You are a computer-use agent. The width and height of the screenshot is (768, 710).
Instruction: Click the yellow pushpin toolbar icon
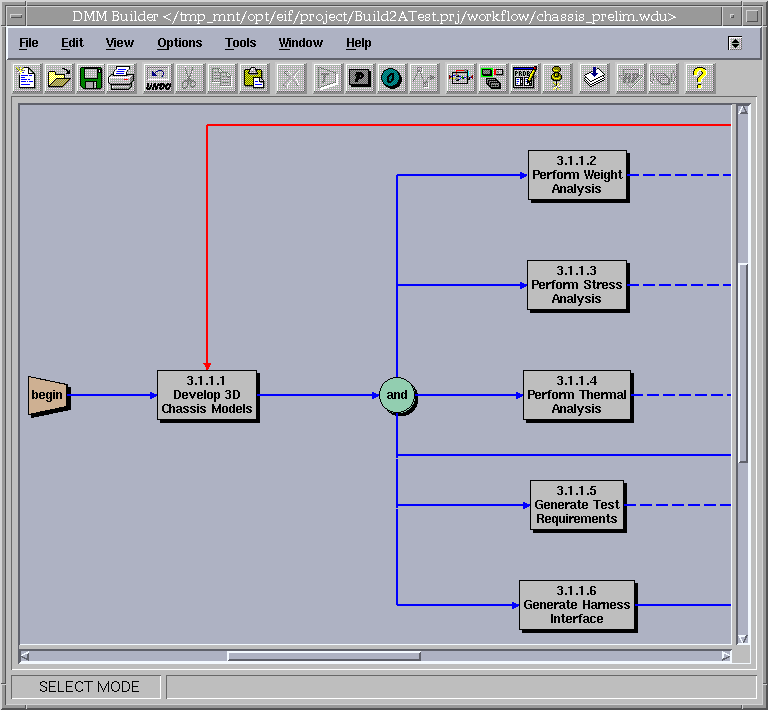[557, 78]
